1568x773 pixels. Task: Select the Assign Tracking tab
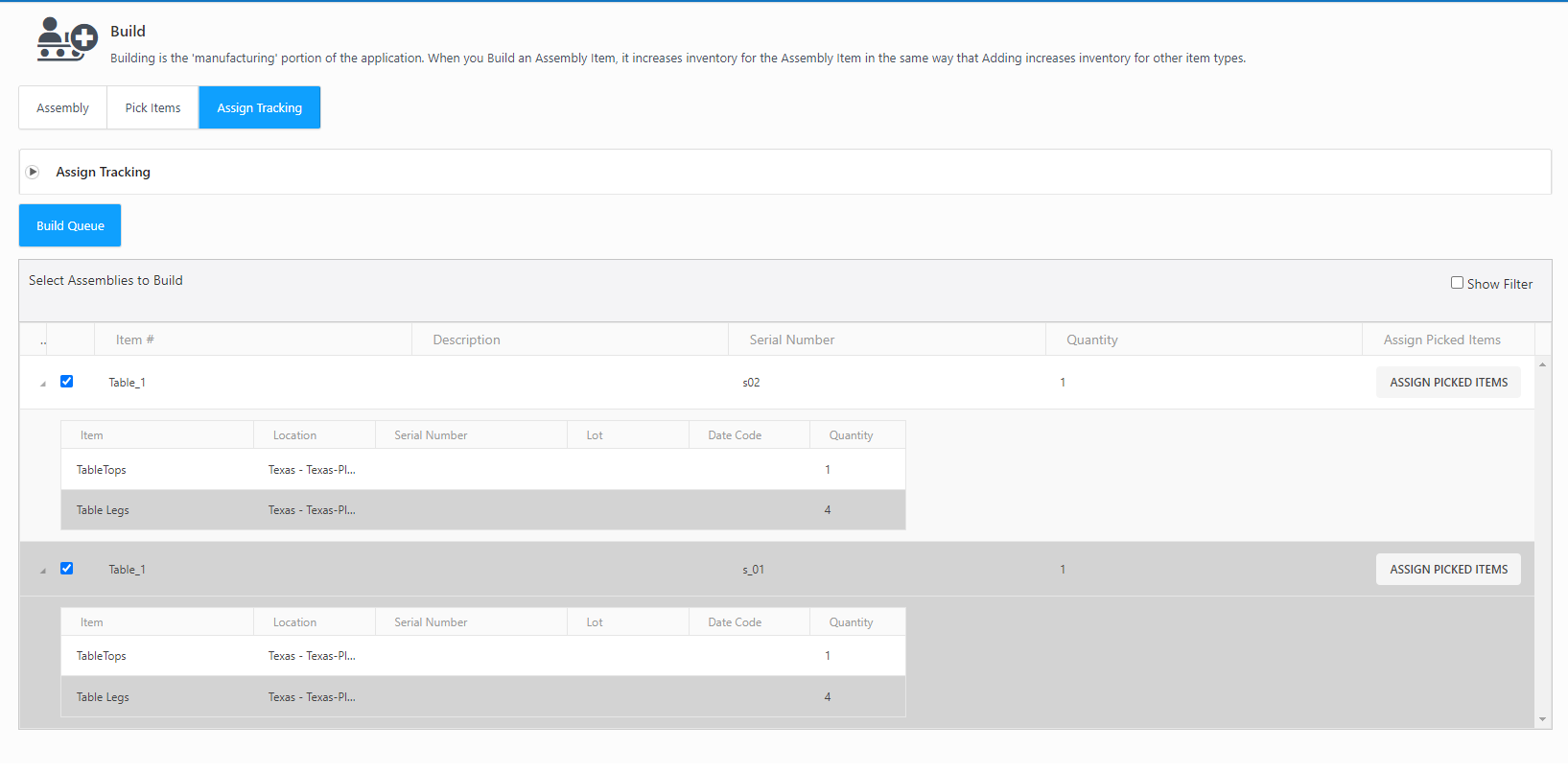pyautogui.click(x=259, y=107)
